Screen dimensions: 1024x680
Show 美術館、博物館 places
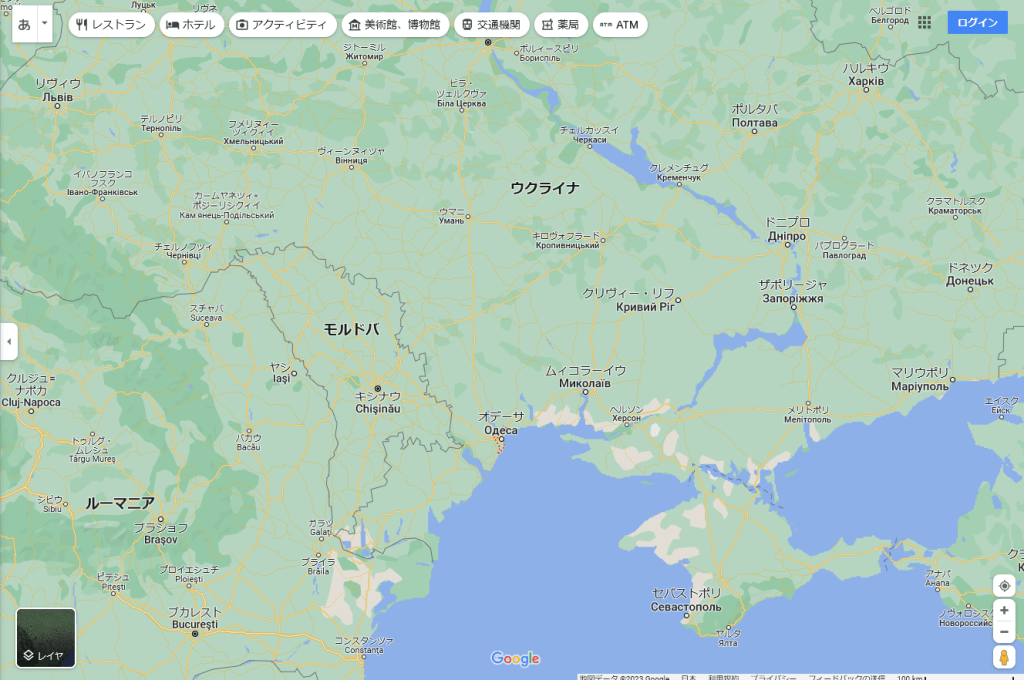(394, 25)
